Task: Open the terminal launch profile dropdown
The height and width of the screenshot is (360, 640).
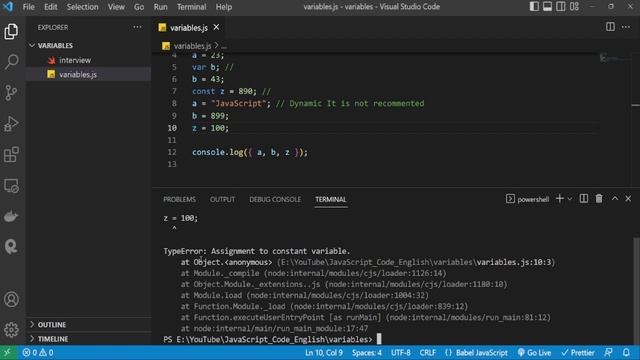Action: [570, 199]
